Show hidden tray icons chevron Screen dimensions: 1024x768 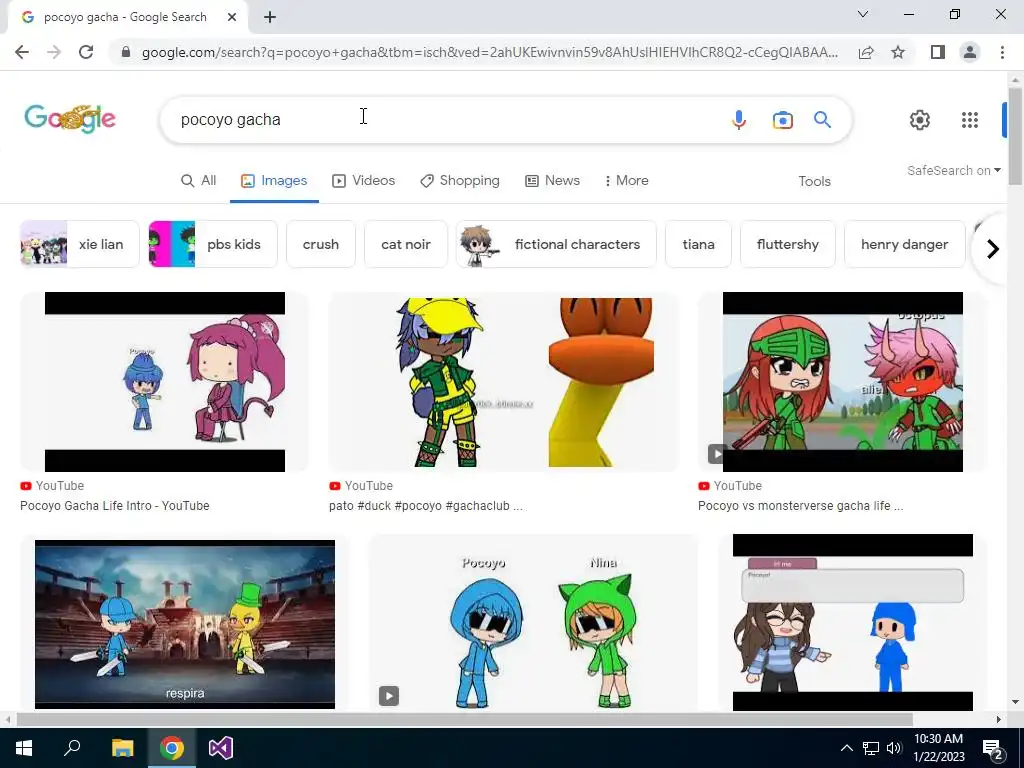coord(846,748)
